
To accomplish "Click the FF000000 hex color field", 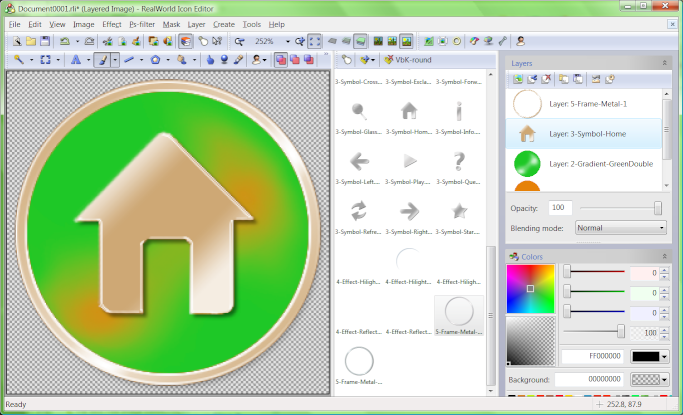I will point(592,356).
